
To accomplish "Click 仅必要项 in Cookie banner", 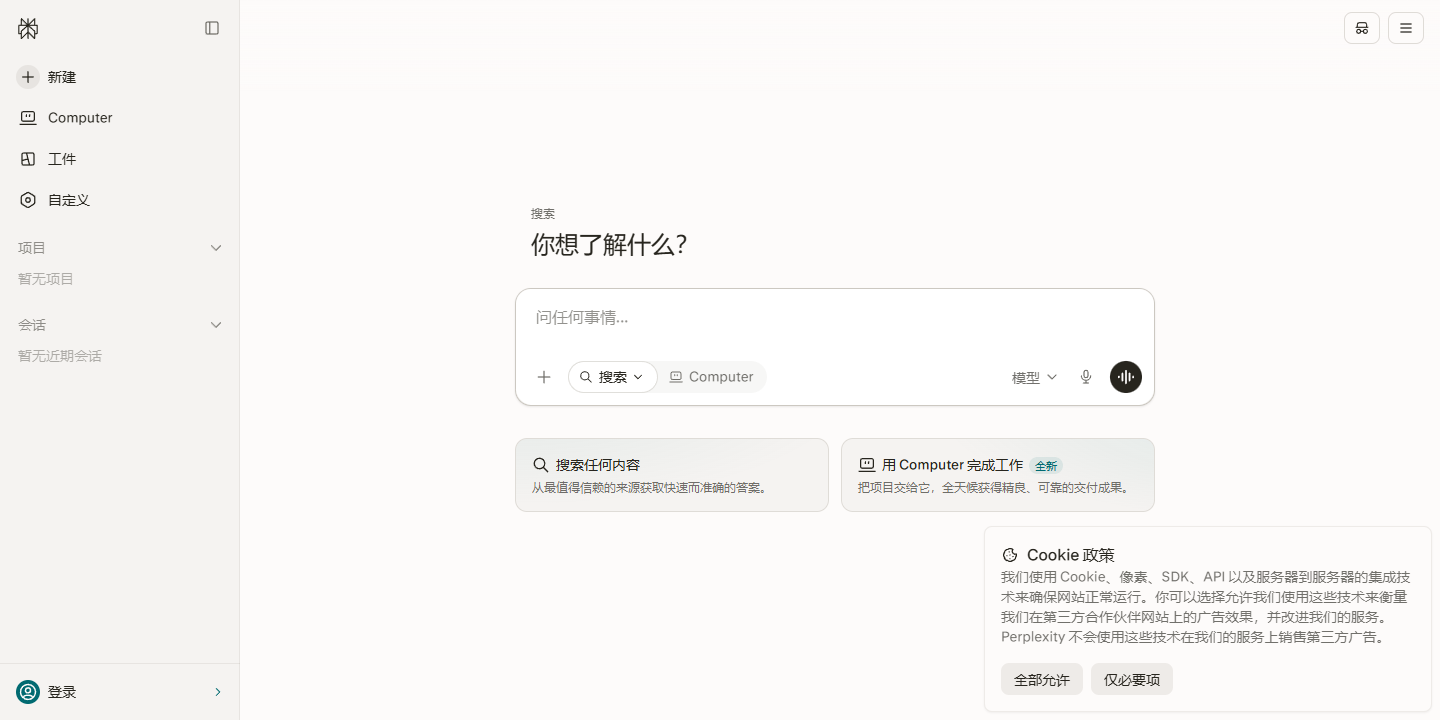I will pos(1132,680).
